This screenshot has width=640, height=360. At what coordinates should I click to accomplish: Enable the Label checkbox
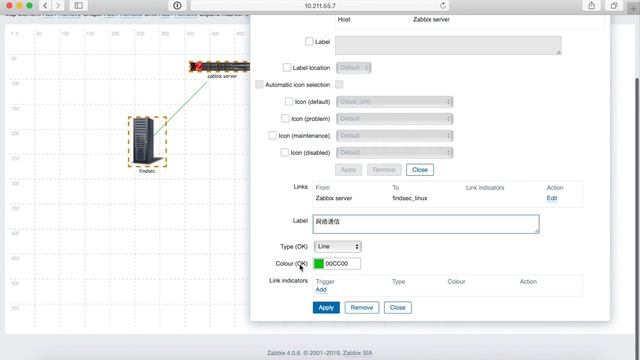(x=309, y=42)
